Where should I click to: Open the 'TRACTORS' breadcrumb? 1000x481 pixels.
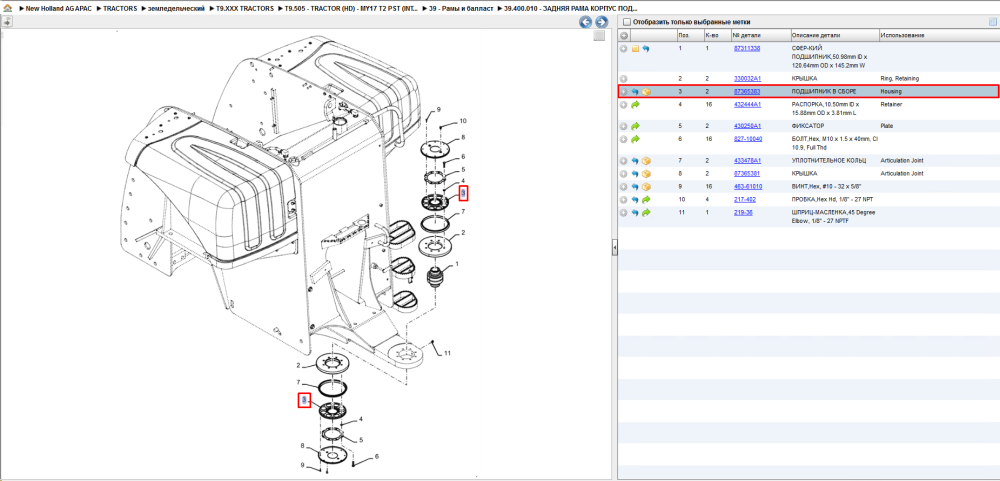(120, 8)
